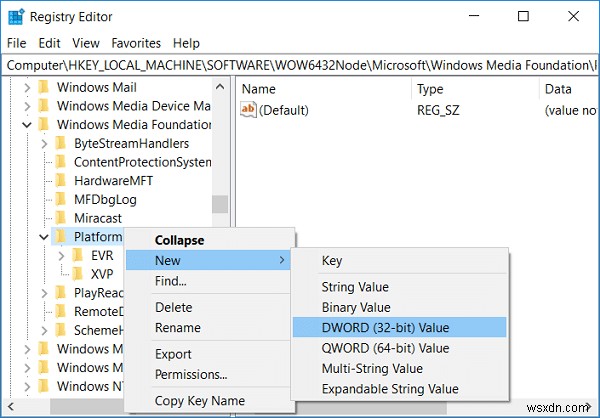
Task: Choose Find... in context menu
Action: pyautogui.click(x=210, y=281)
